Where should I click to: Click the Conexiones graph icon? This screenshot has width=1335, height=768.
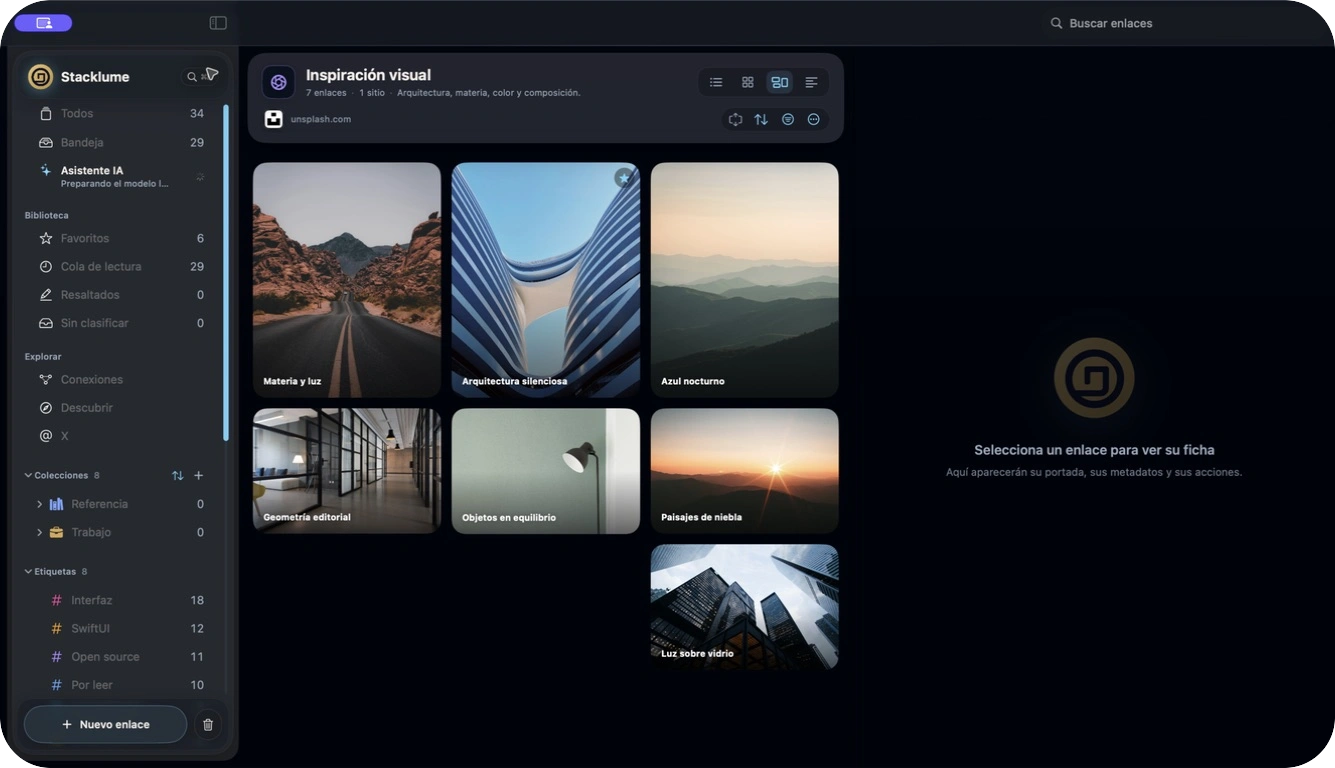coord(45,379)
